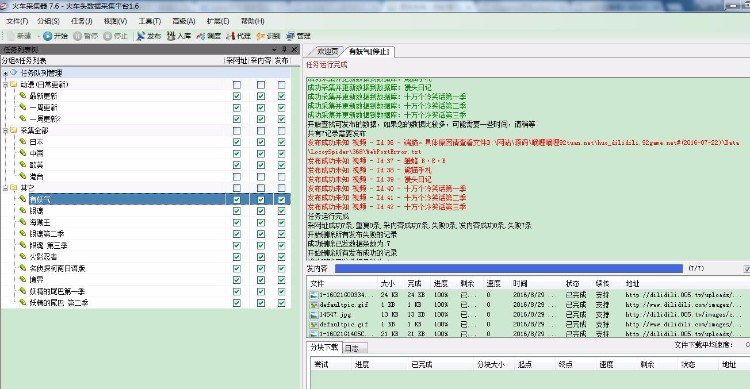This screenshot has height=389, width=750.
Task: Open the task list panel options dropdown arrow
Action: (274, 49)
